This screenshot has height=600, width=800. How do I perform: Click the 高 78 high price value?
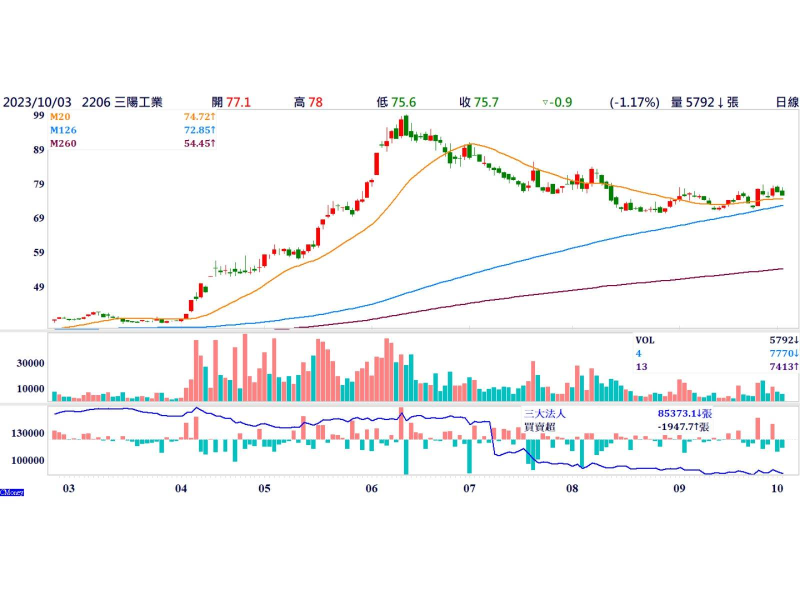[307, 102]
